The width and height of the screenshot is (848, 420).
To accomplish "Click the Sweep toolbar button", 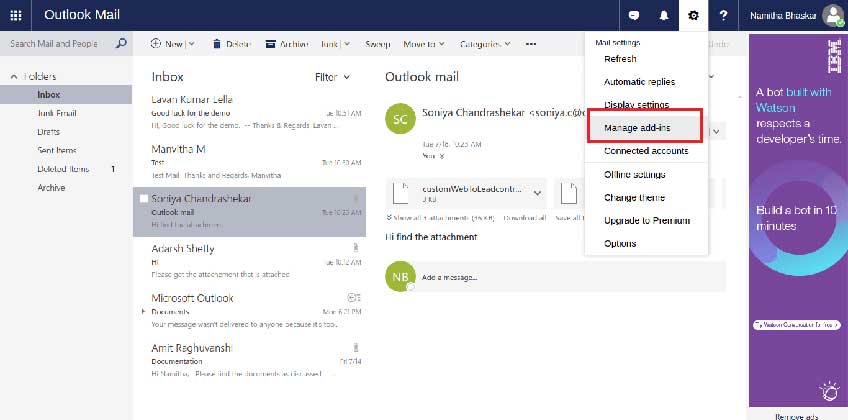I will tap(377, 44).
